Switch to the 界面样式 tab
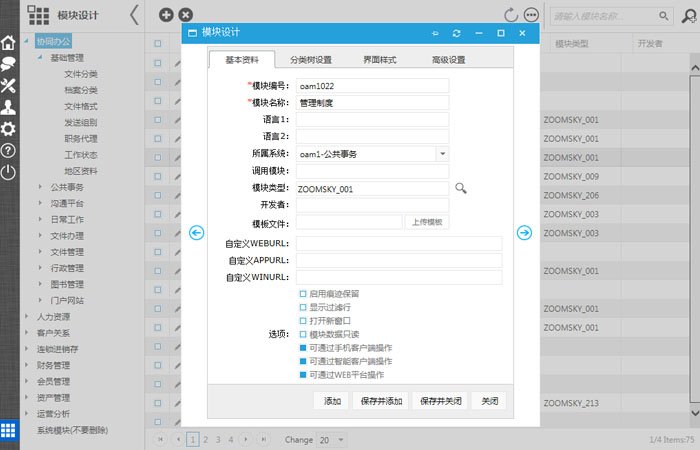The height and width of the screenshot is (450, 700). [x=380, y=60]
